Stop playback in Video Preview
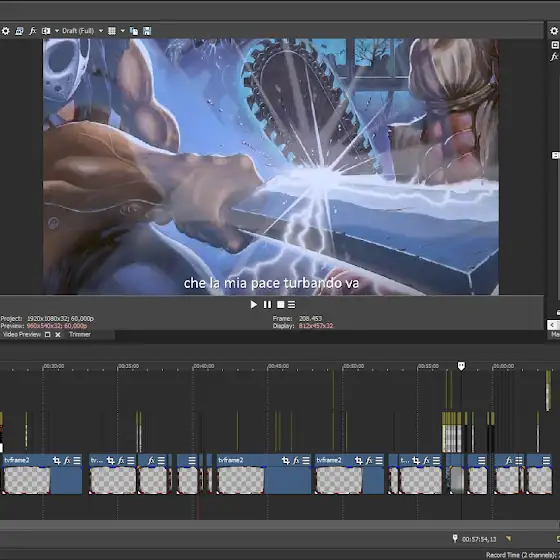The height and width of the screenshot is (560, 560). [x=281, y=305]
